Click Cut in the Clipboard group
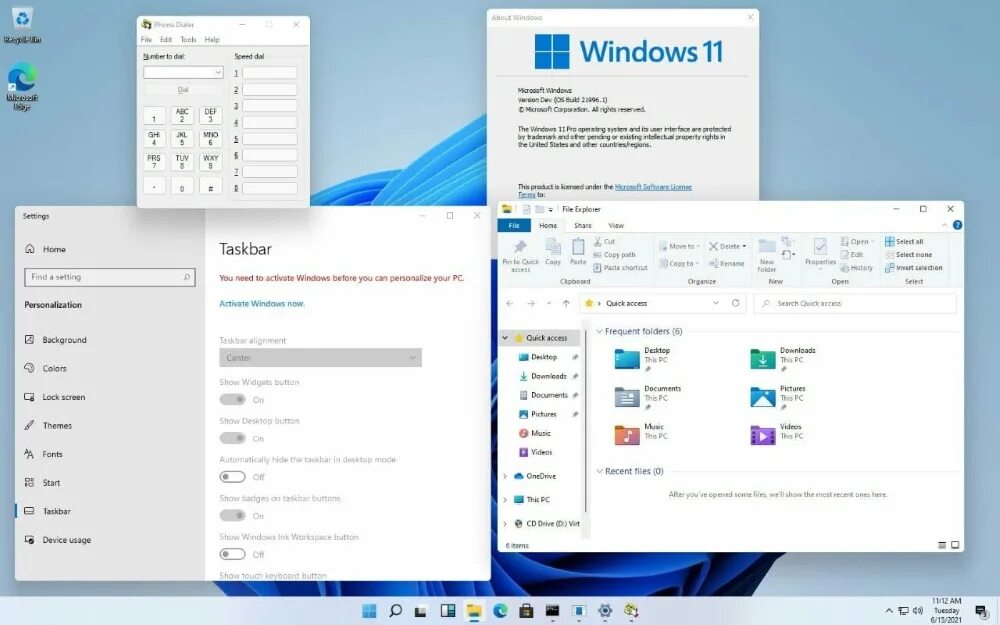The width and height of the screenshot is (1000, 625). pos(605,241)
